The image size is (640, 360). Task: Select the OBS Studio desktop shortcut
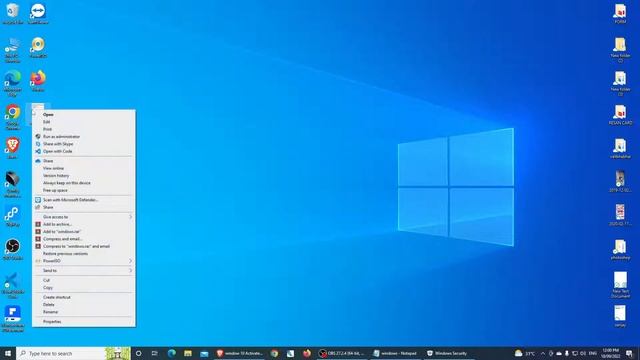coord(13,249)
